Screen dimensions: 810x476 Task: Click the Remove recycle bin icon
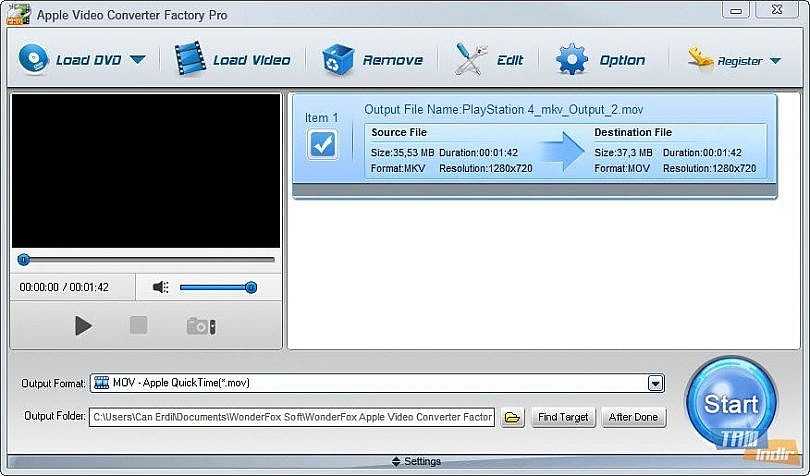pos(338,60)
